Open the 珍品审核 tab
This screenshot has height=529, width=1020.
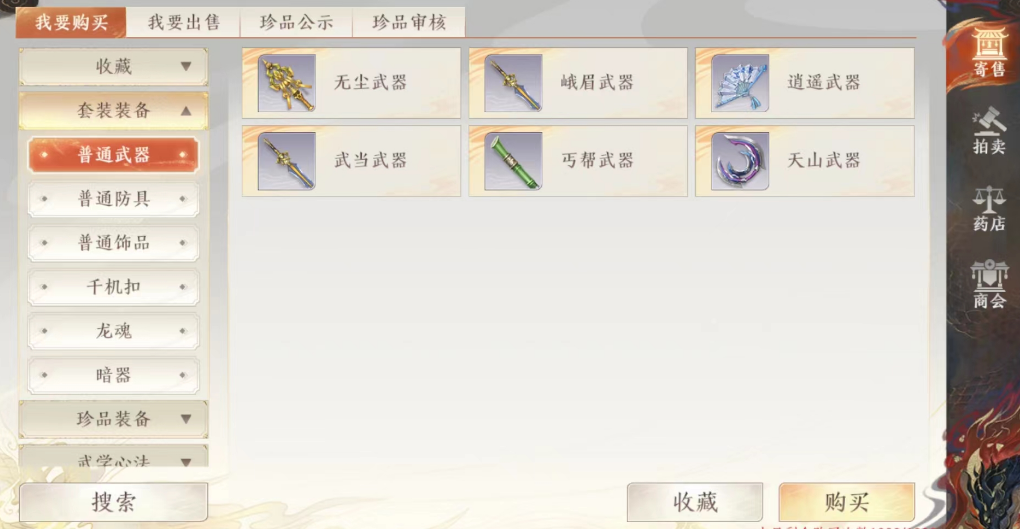pyautogui.click(x=409, y=22)
